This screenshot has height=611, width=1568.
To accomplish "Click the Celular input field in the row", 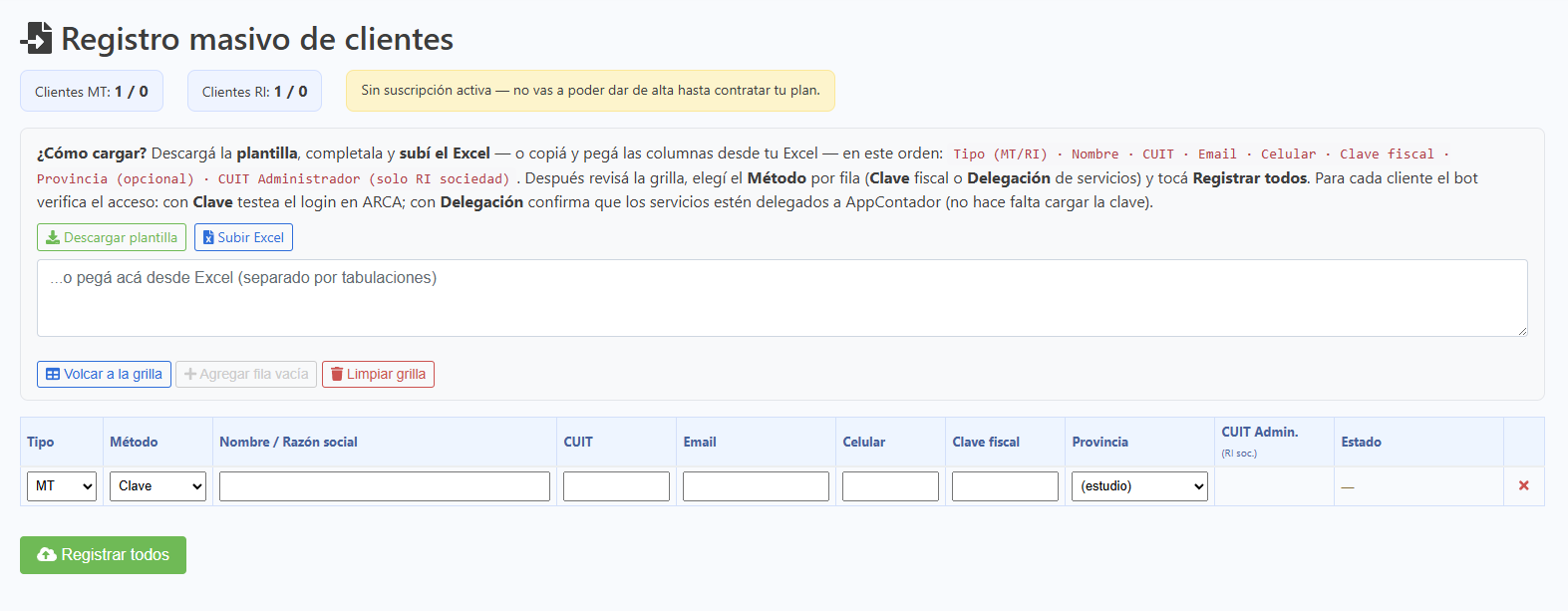I will [x=890, y=486].
